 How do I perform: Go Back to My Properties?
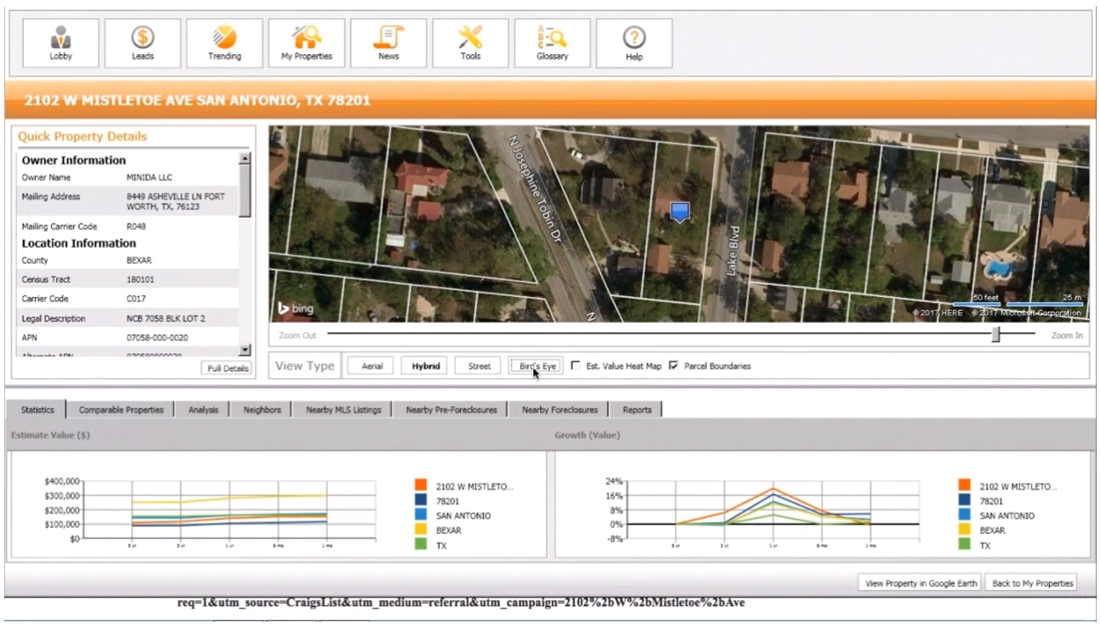coord(1032,583)
